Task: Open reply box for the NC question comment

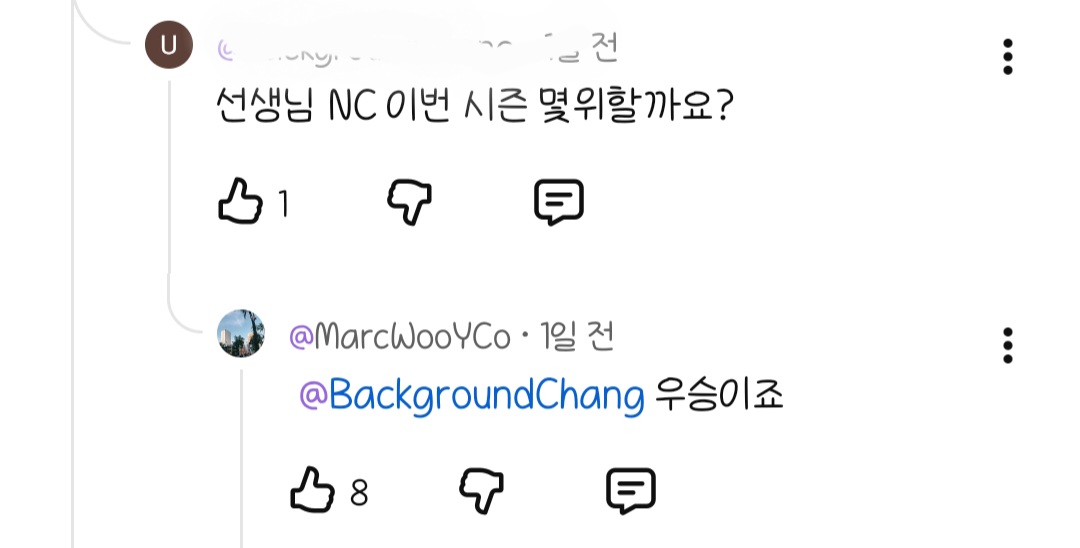Action: [x=559, y=202]
